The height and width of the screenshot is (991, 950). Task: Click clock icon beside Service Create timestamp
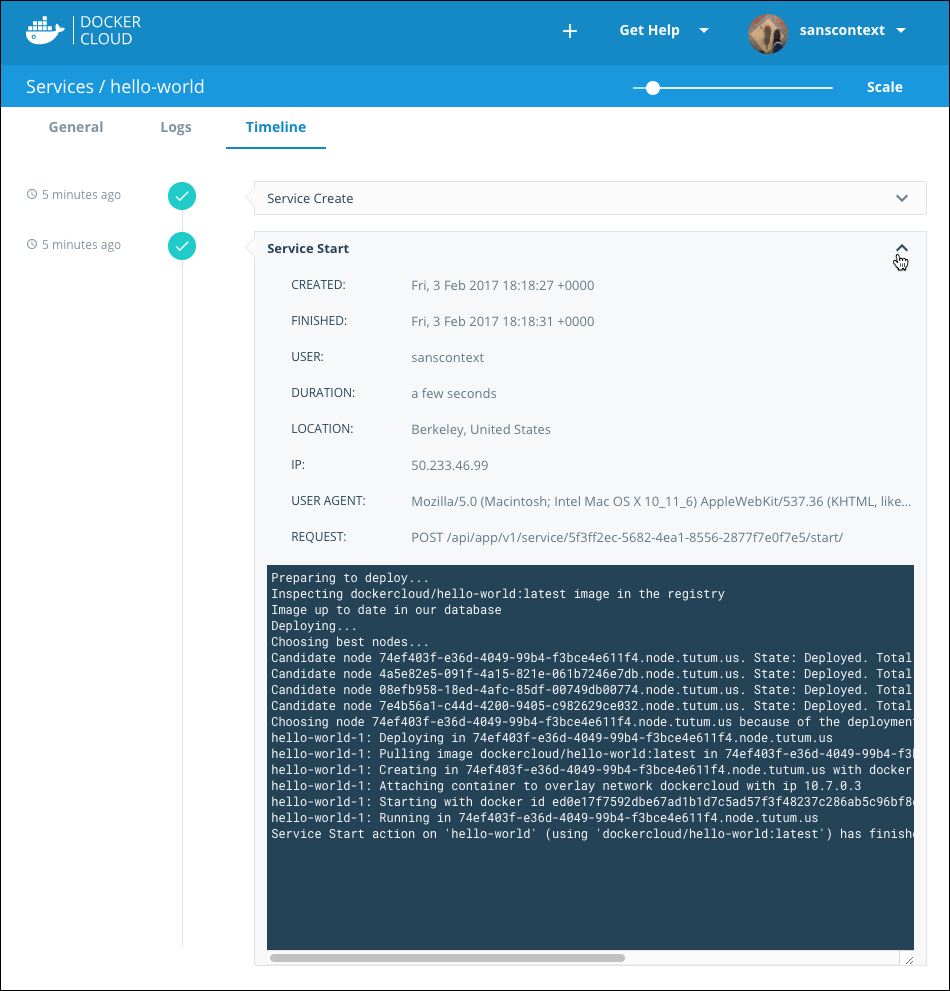coord(32,195)
